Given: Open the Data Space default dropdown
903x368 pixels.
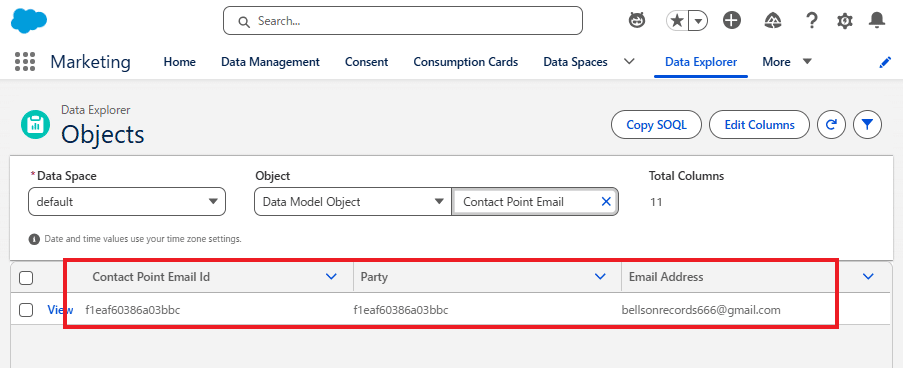Looking at the screenshot, I should click(x=127, y=202).
